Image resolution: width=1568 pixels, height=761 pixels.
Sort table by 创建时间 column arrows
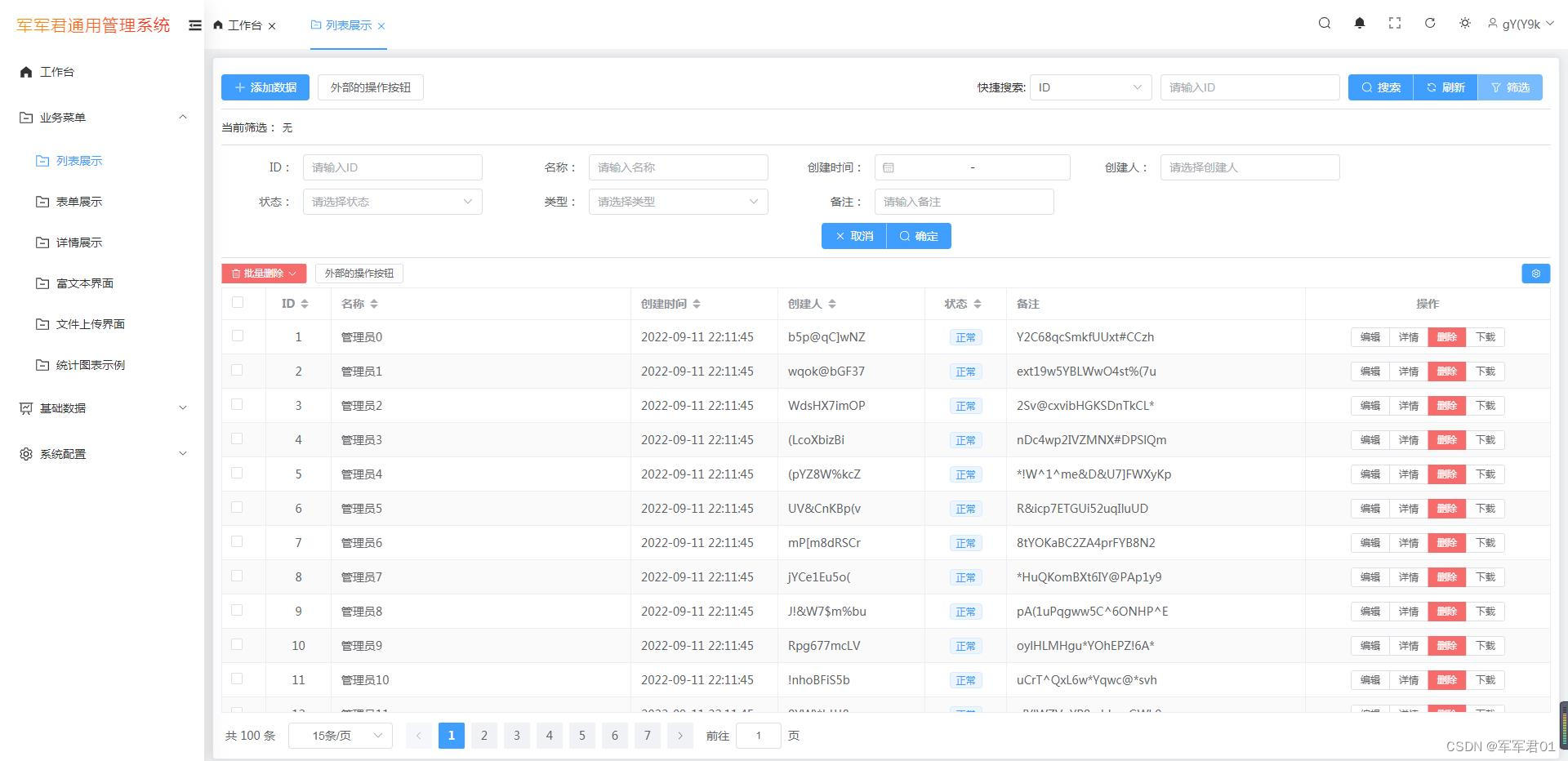[697, 304]
